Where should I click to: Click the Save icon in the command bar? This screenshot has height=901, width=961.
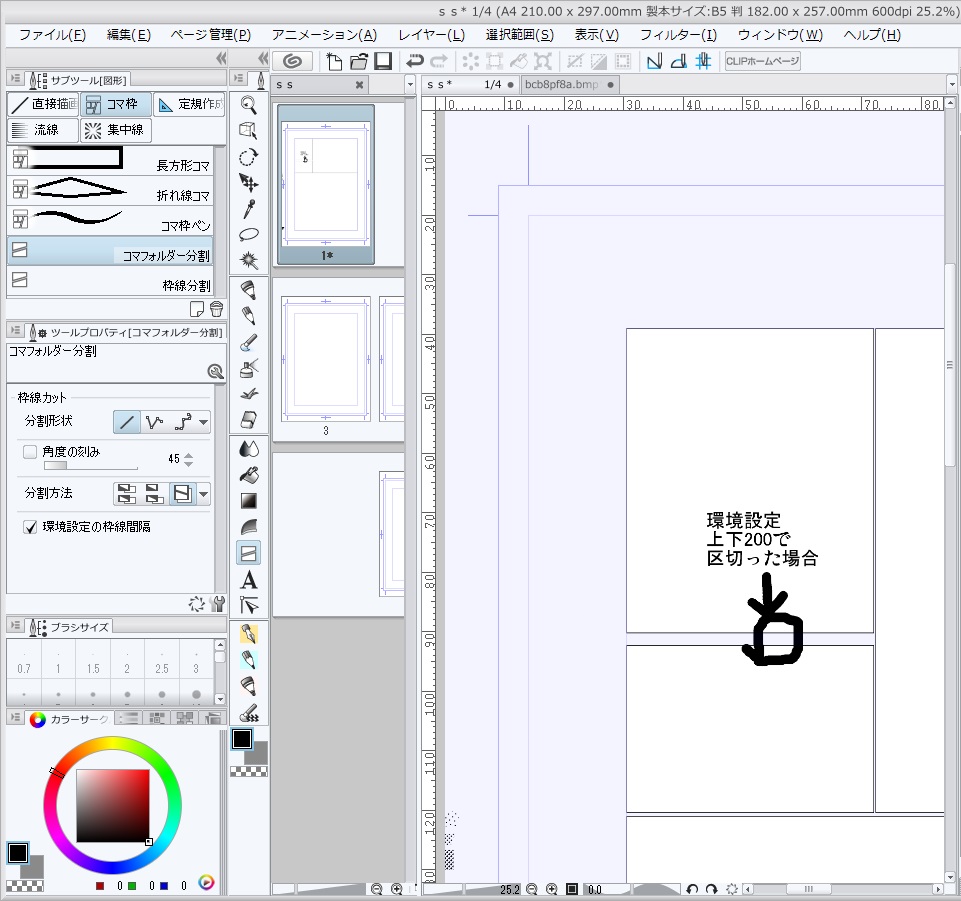point(382,62)
